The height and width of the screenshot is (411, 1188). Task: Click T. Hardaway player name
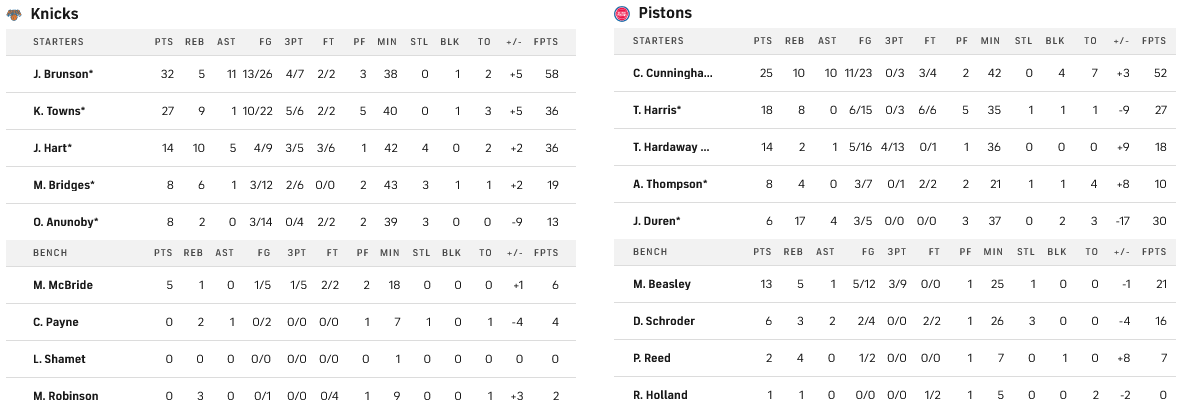tap(671, 147)
